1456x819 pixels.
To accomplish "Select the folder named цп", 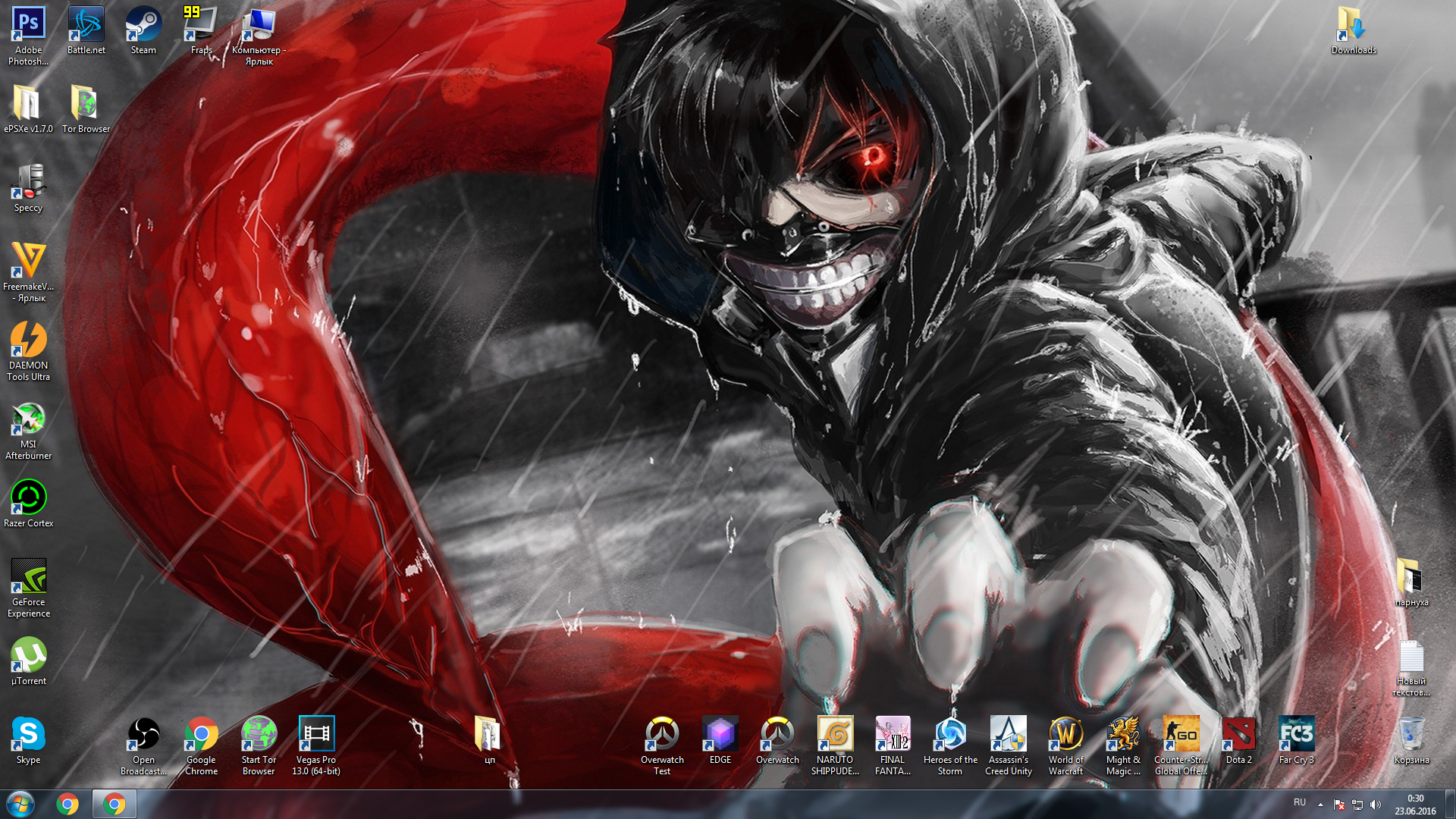I will tap(489, 741).
